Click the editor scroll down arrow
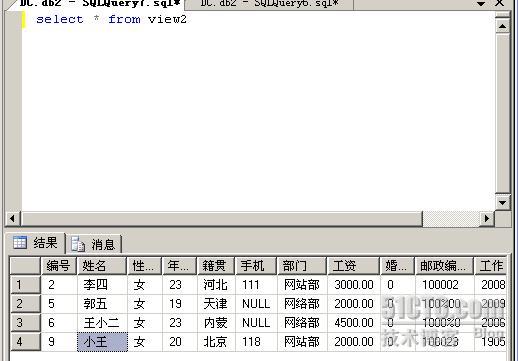 click(x=503, y=202)
